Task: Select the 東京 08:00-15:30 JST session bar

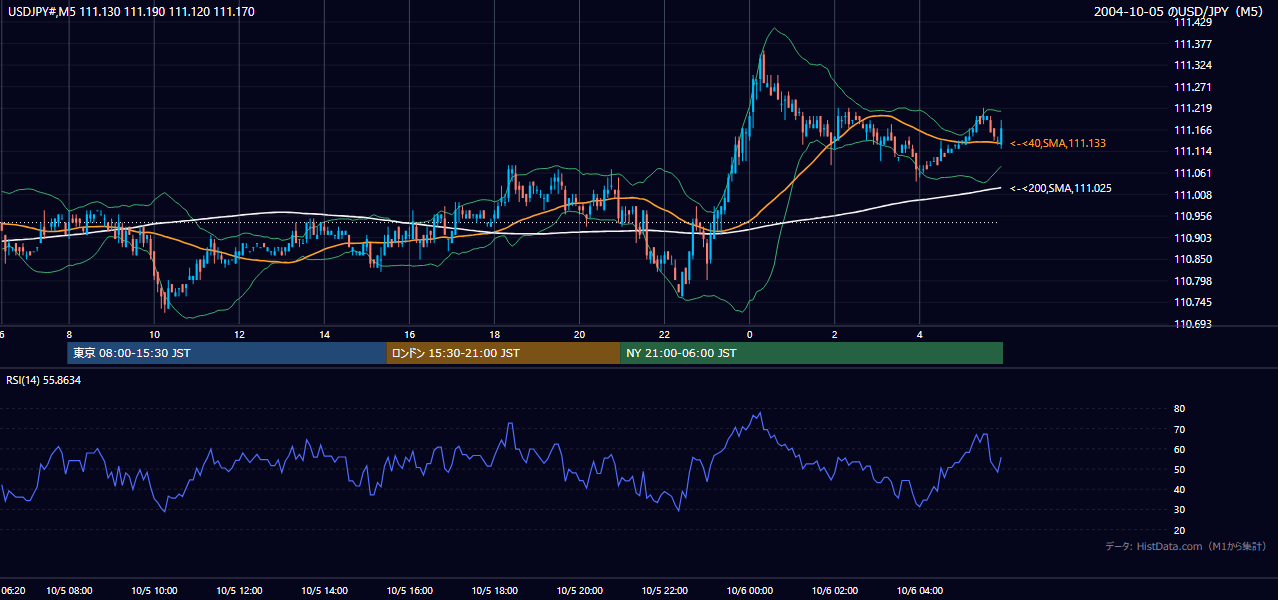Action: coord(227,353)
